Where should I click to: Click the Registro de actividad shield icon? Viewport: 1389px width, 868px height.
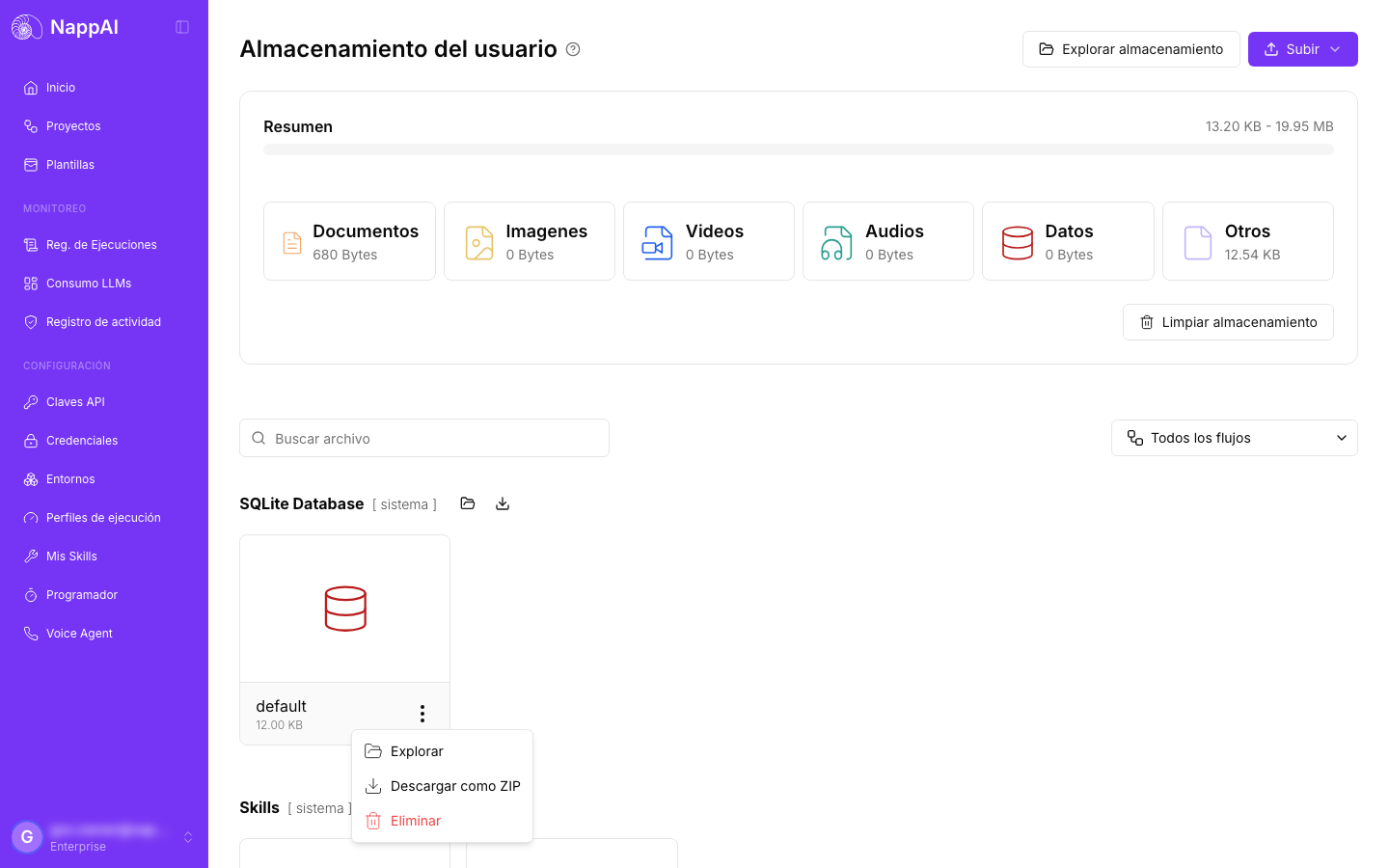tap(31, 322)
